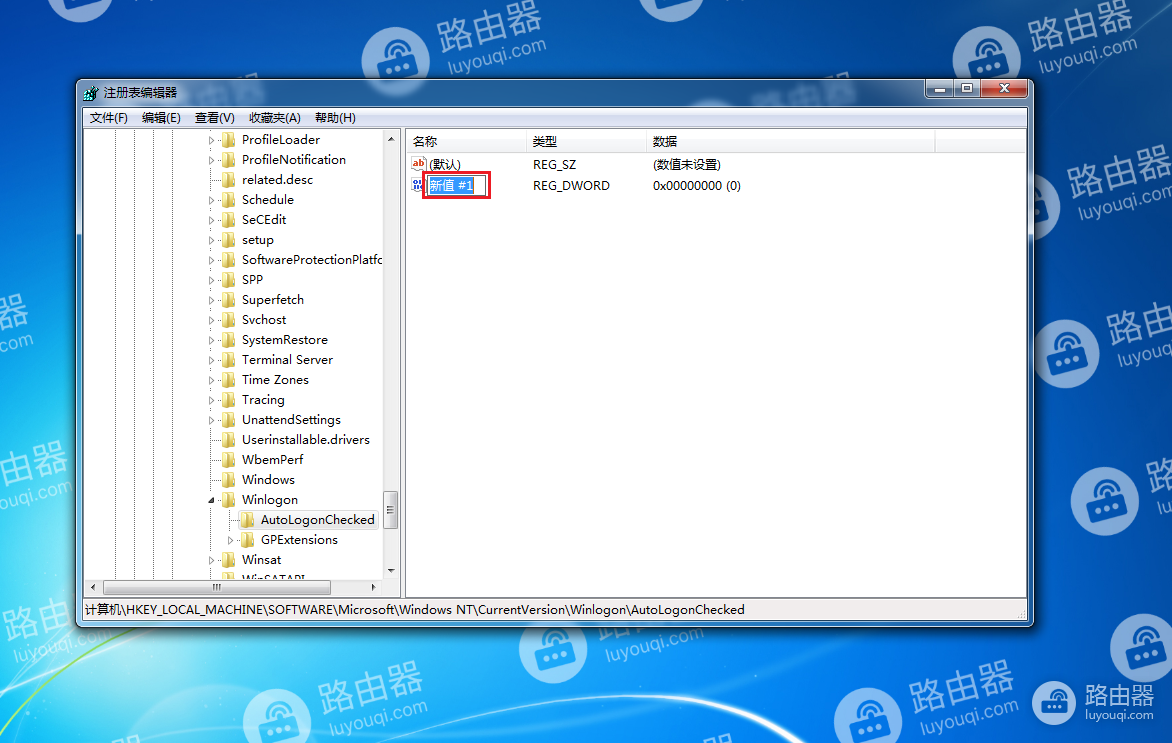Click the Winsat folder icon
This screenshot has height=743, width=1172.
[x=229, y=560]
